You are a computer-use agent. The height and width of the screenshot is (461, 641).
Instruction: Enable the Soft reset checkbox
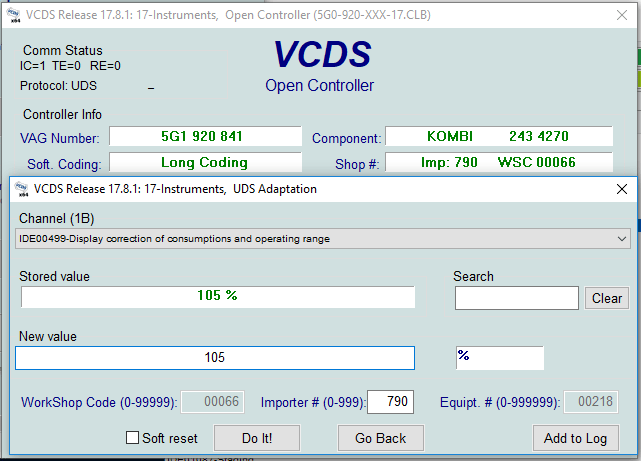coord(132,437)
